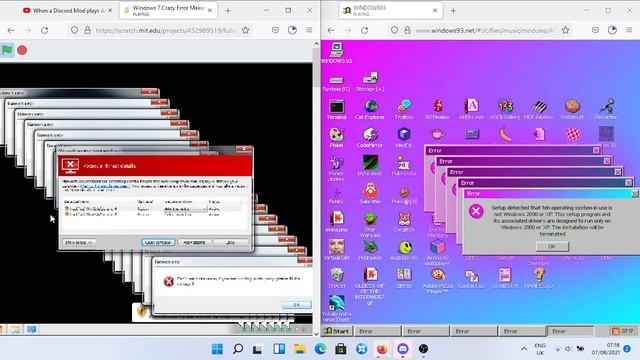The width and height of the screenshot is (640, 360).
Task: Click the Windows 11 Start button
Action: (217, 349)
